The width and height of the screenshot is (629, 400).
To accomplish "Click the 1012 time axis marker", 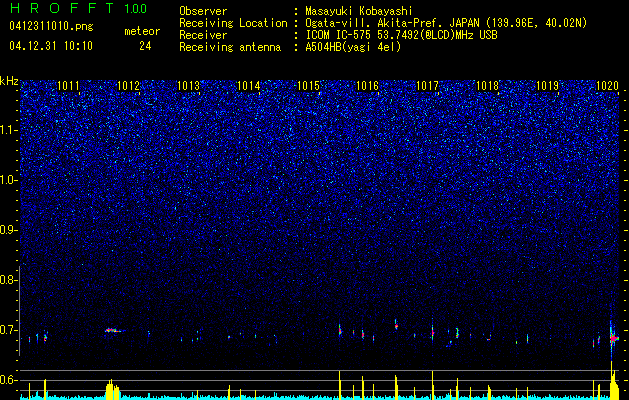I will (x=128, y=85).
